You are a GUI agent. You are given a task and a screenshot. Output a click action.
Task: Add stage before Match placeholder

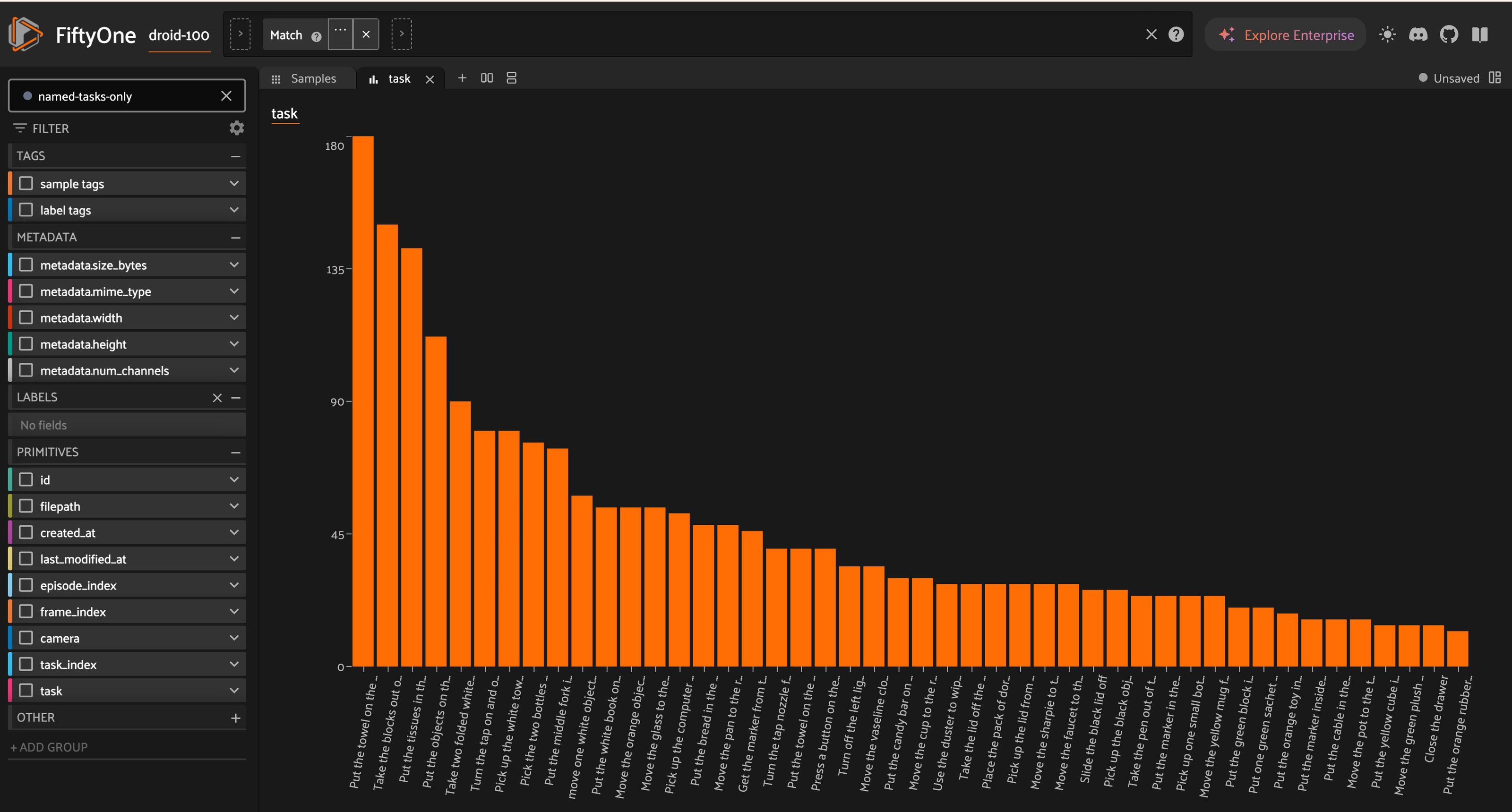[240, 34]
